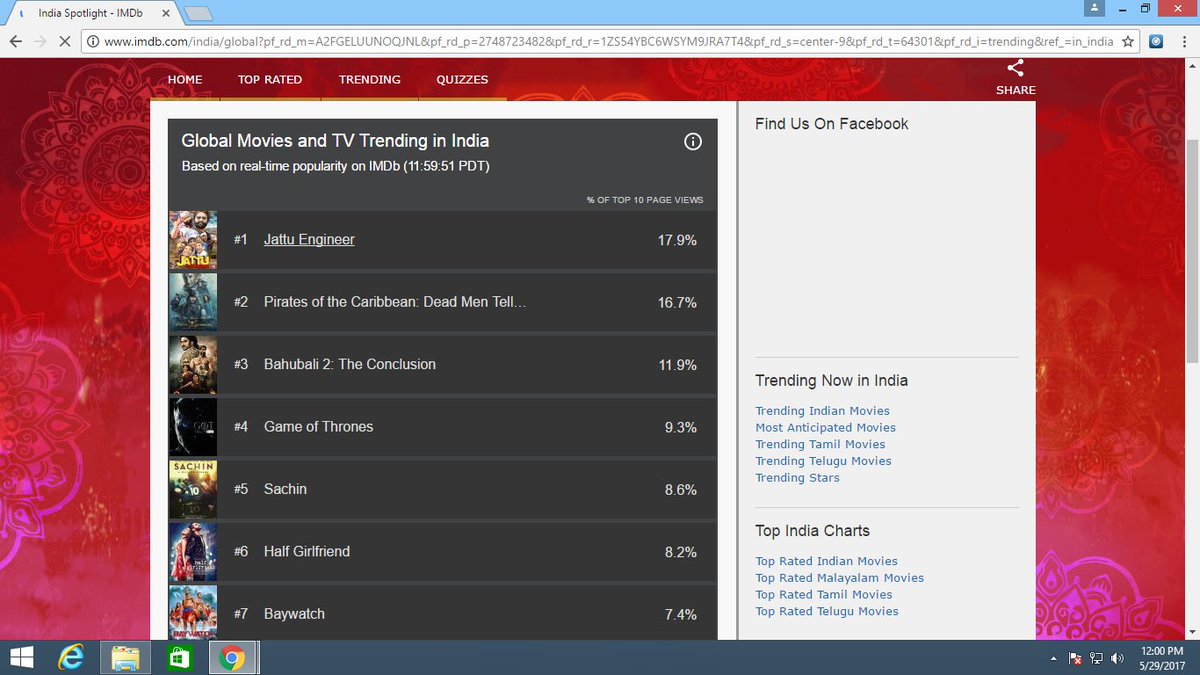Image resolution: width=1200 pixels, height=675 pixels.
Task: Open QUIZZES menu item
Action: [462, 79]
